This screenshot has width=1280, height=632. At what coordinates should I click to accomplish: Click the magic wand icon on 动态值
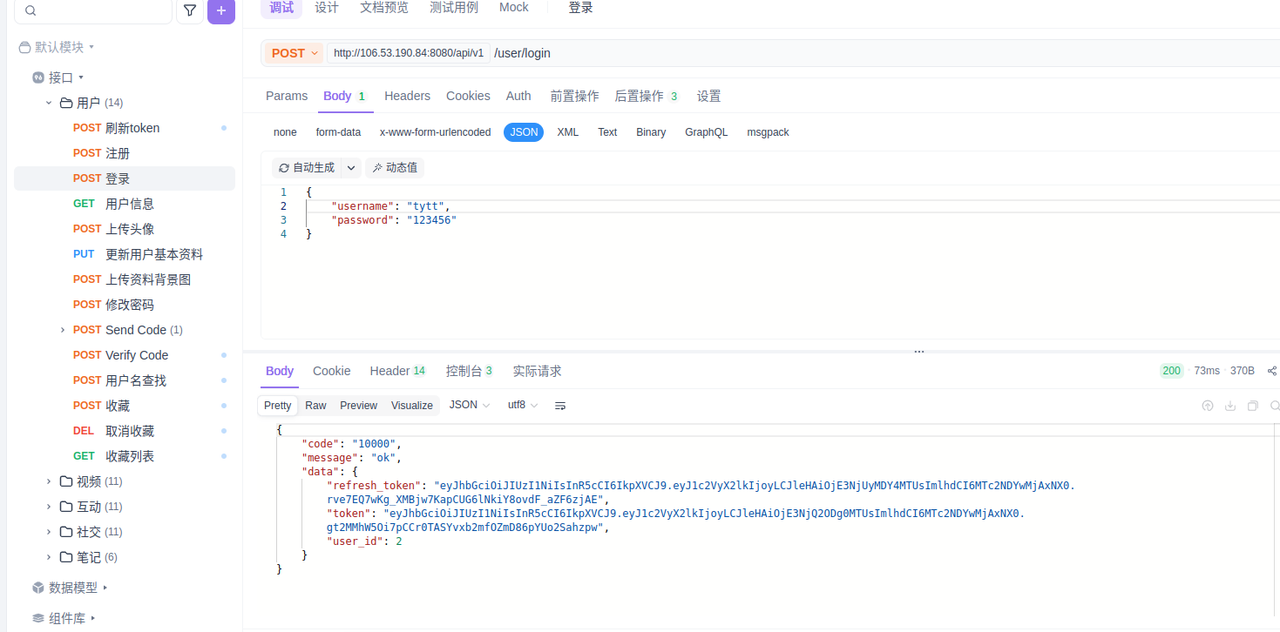click(377, 168)
